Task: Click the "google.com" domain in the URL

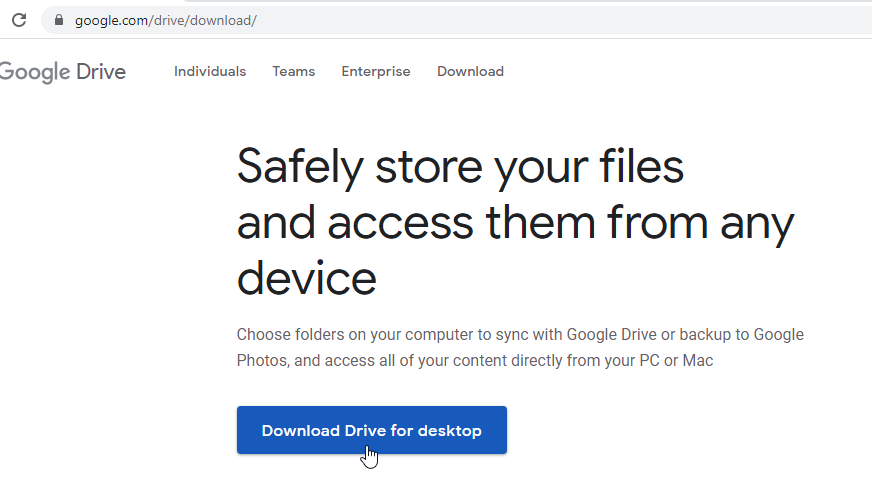Action: [x=111, y=21]
